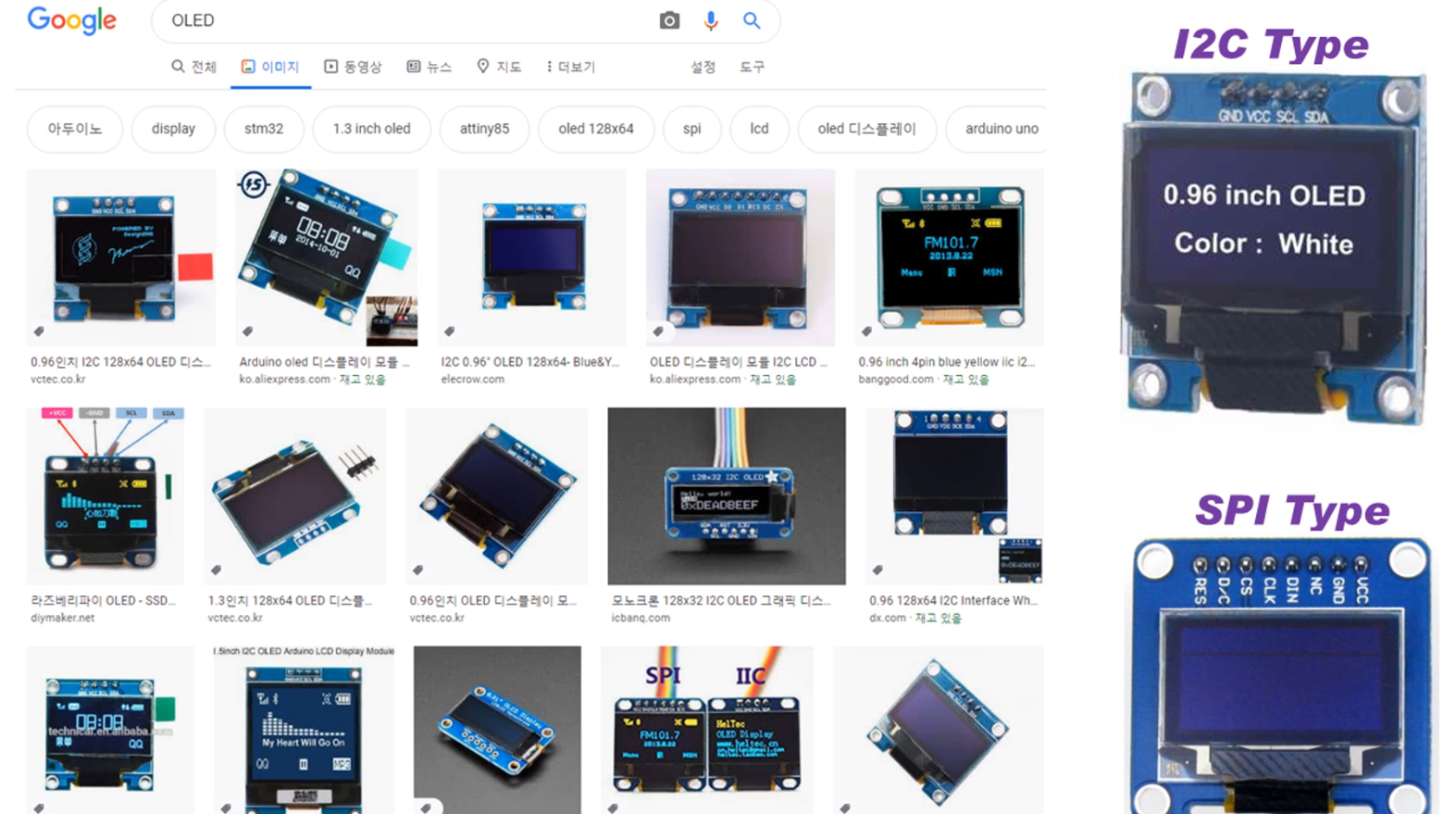Open the 08:08 clock OLED bottom-row thumbnail
This screenshot has height=814, width=1456.
click(x=111, y=730)
